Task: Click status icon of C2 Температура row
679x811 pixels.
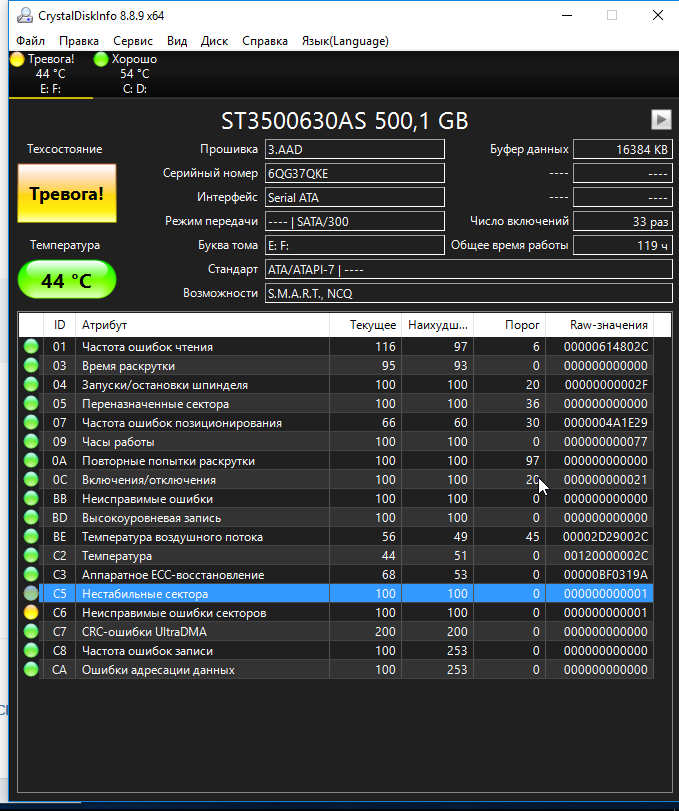Action: point(31,555)
